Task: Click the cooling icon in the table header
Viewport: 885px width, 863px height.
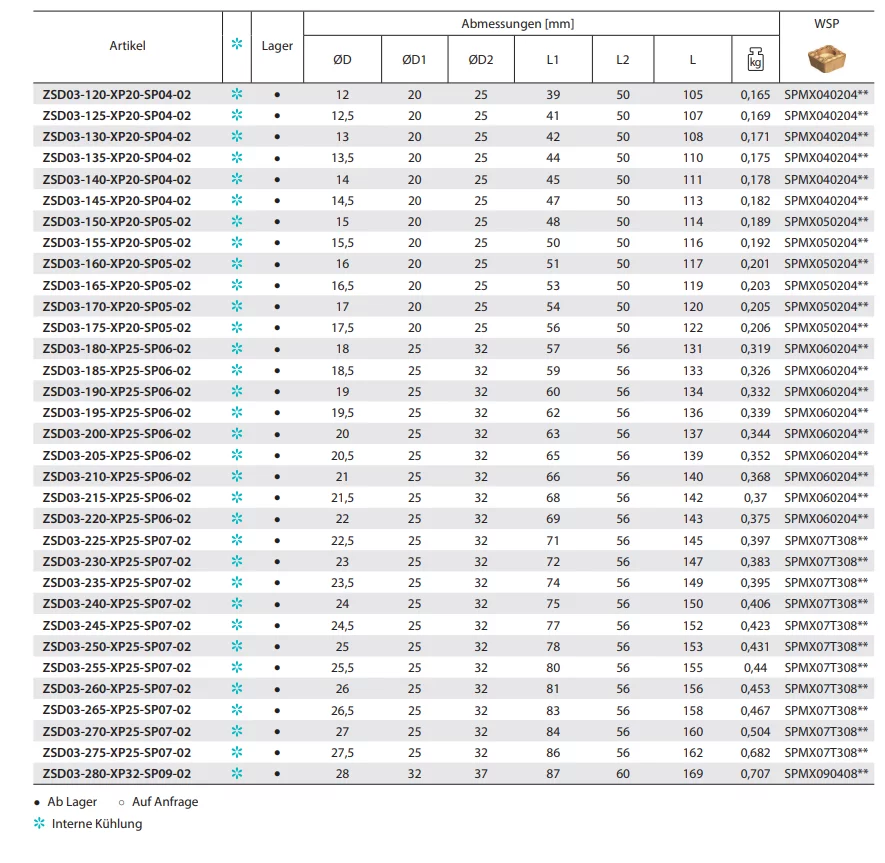Action: click(237, 45)
